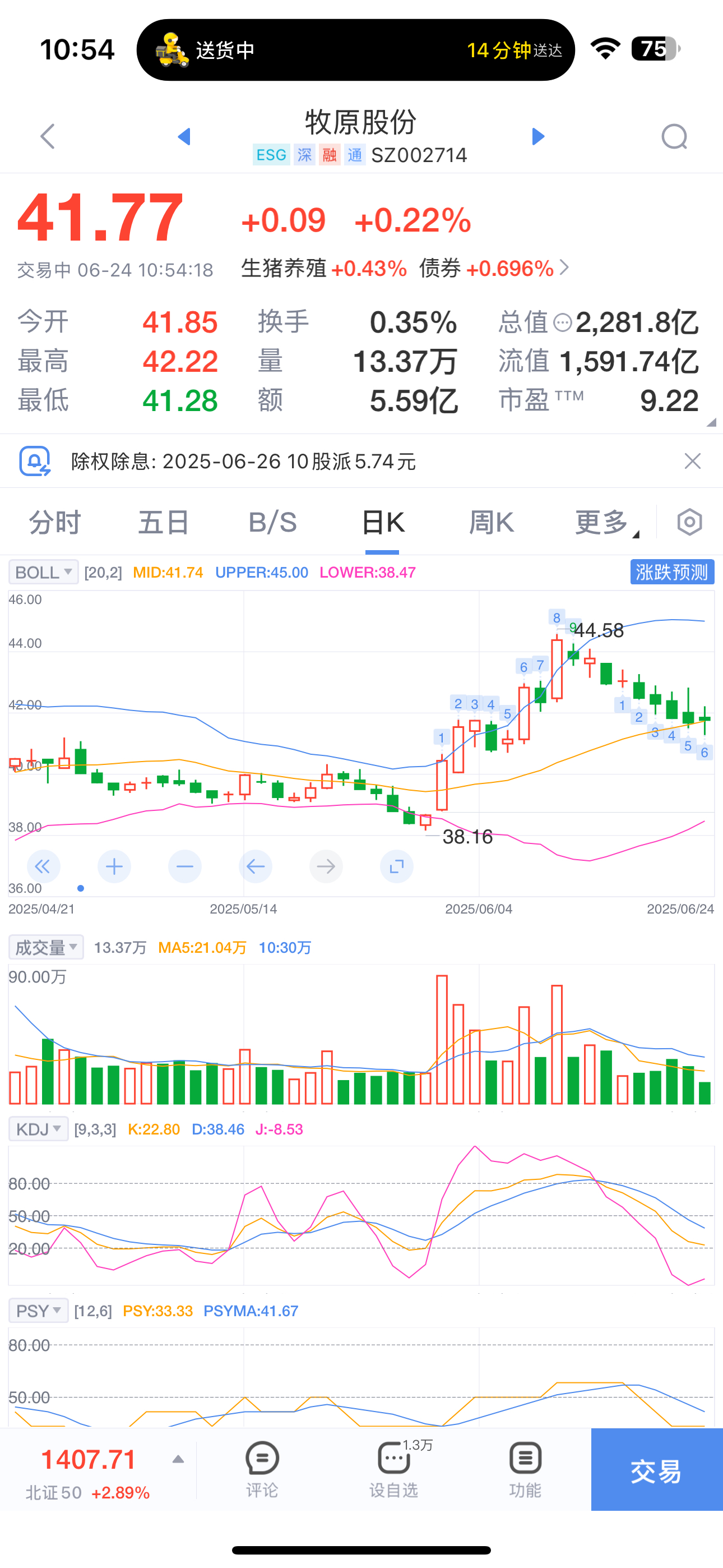This screenshot has width=723, height=1568.
Task: Tap the info icon beside 总值
Action: click(563, 322)
